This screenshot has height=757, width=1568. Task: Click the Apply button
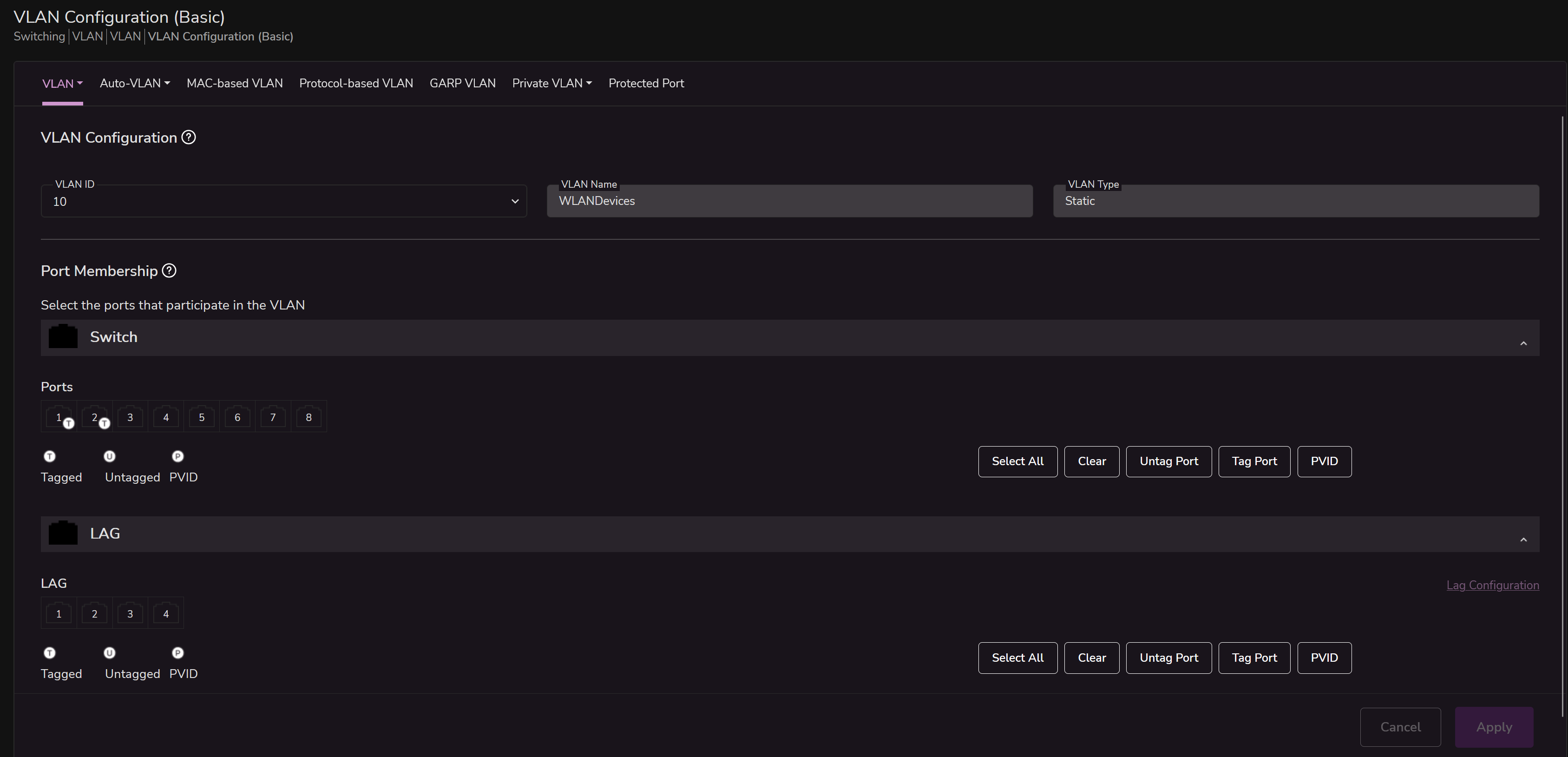[1494, 727]
